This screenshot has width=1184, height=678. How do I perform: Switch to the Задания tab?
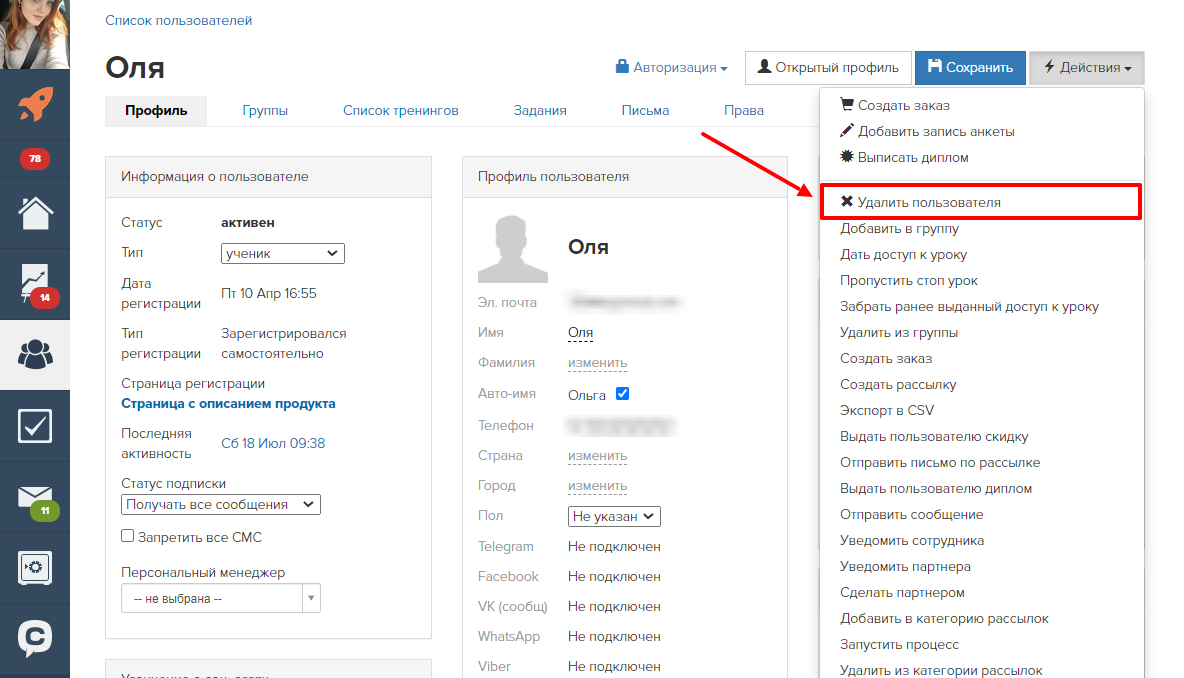point(540,110)
